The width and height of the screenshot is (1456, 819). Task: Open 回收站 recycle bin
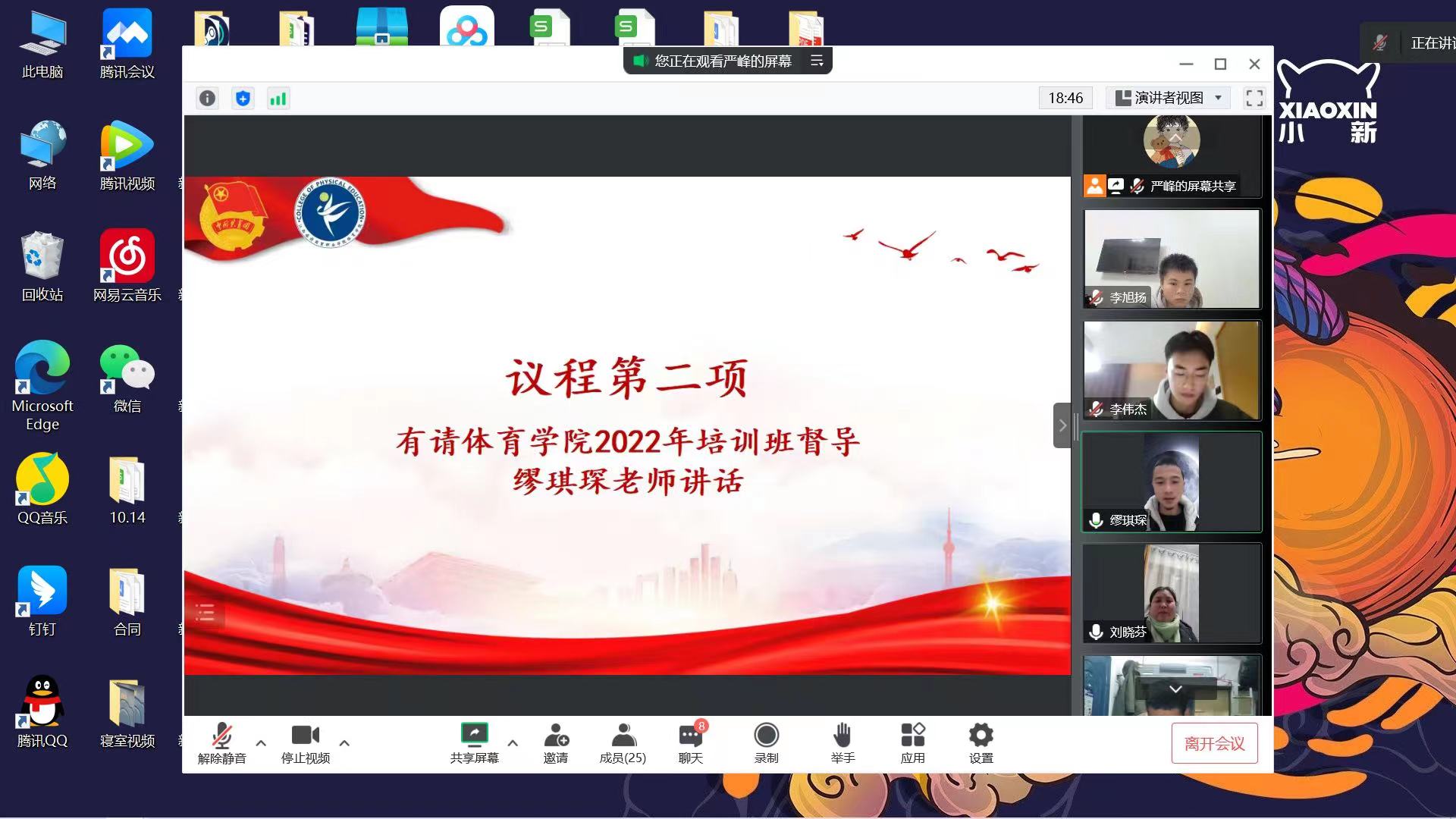[42, 267]
